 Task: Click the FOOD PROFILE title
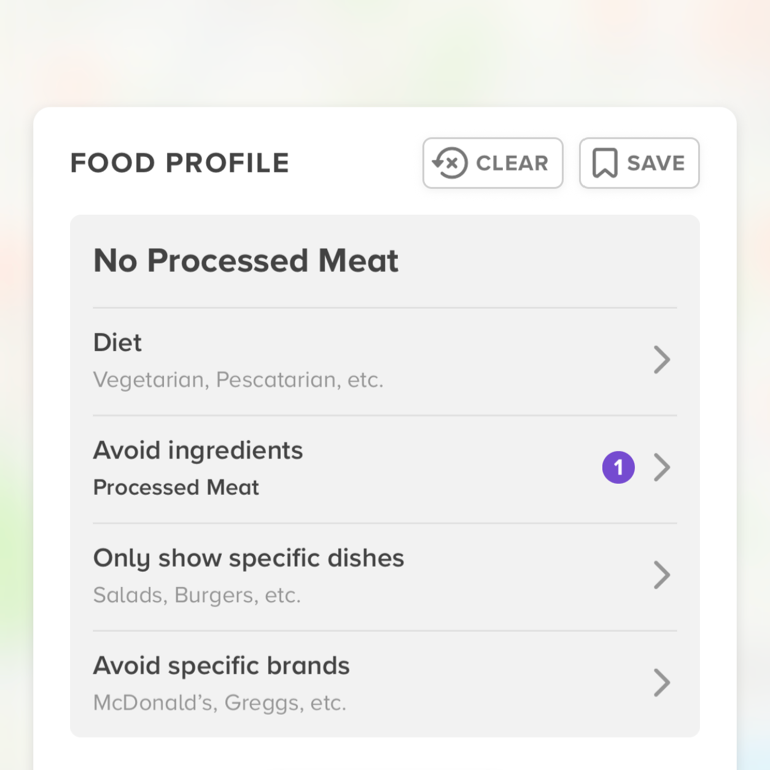(180, 163)
